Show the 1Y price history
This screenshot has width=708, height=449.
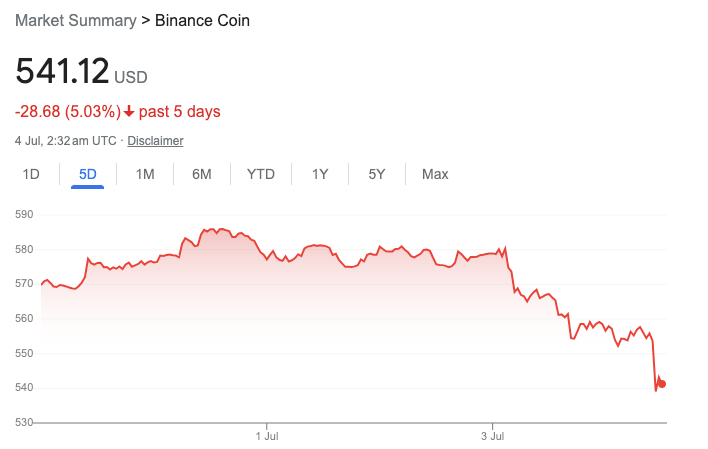coord(320,174)
